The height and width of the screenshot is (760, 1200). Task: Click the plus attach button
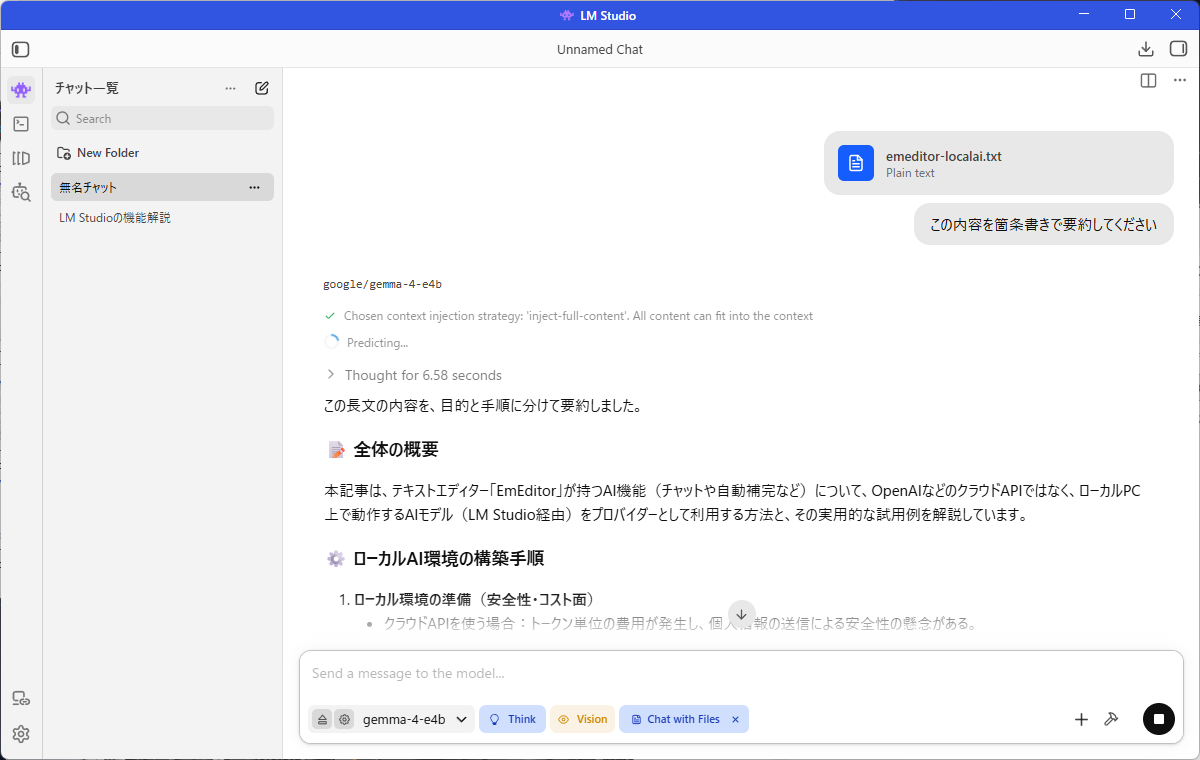1081,719
